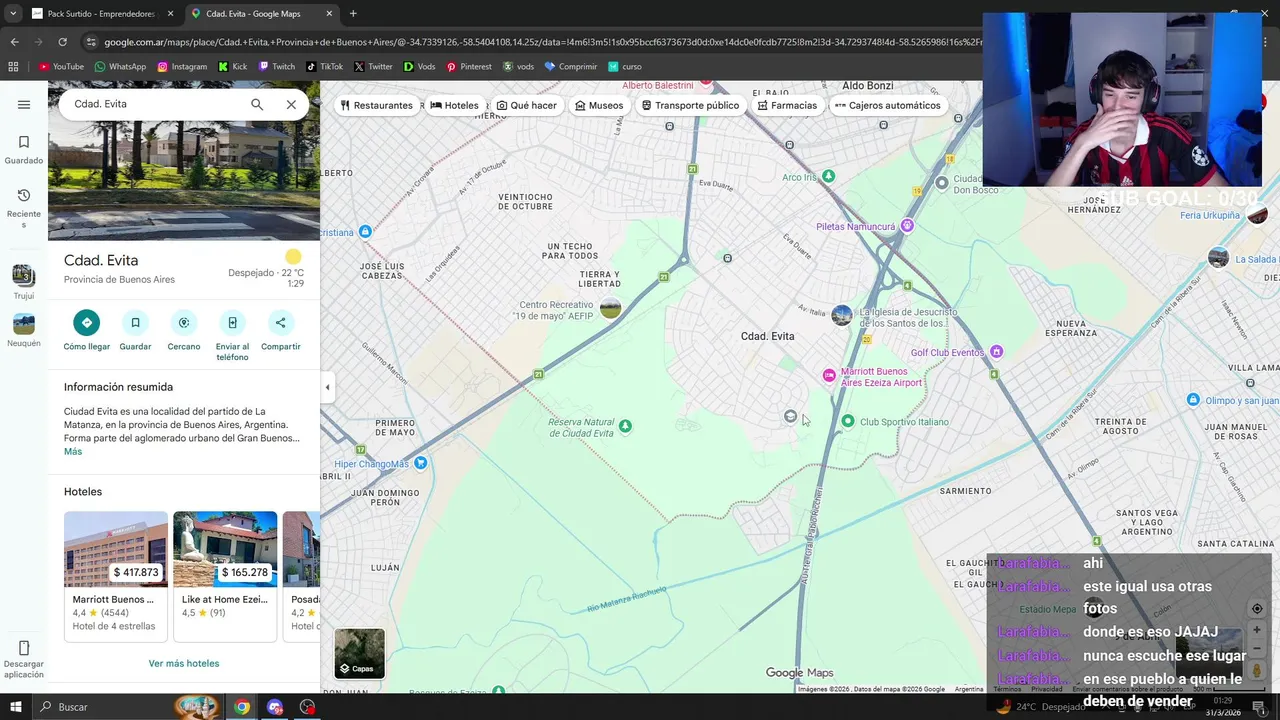Viewport: 1280px width, 720px height.
Task: Click the Iglesia de Jesucristo map pin
Action: click(842, 316)
